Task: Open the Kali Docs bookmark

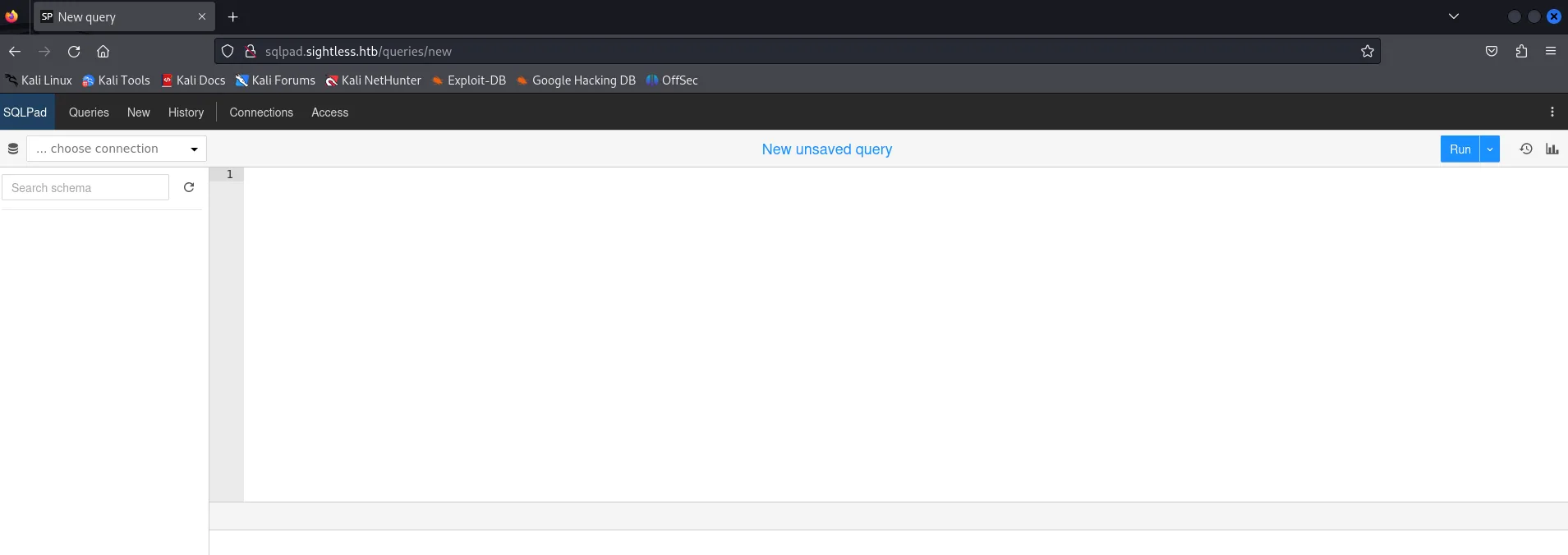Action: pyautogui.click(x=193, y=80)
